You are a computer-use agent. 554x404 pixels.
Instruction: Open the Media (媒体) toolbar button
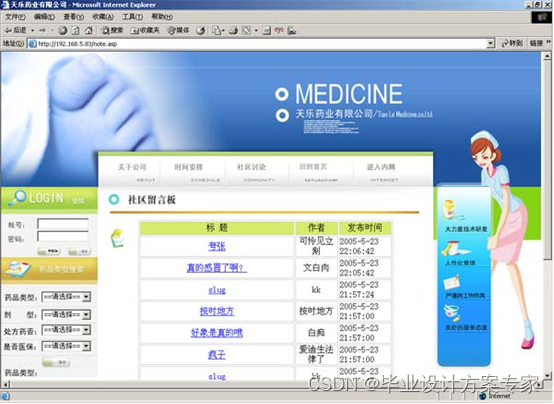coord(178,30)
